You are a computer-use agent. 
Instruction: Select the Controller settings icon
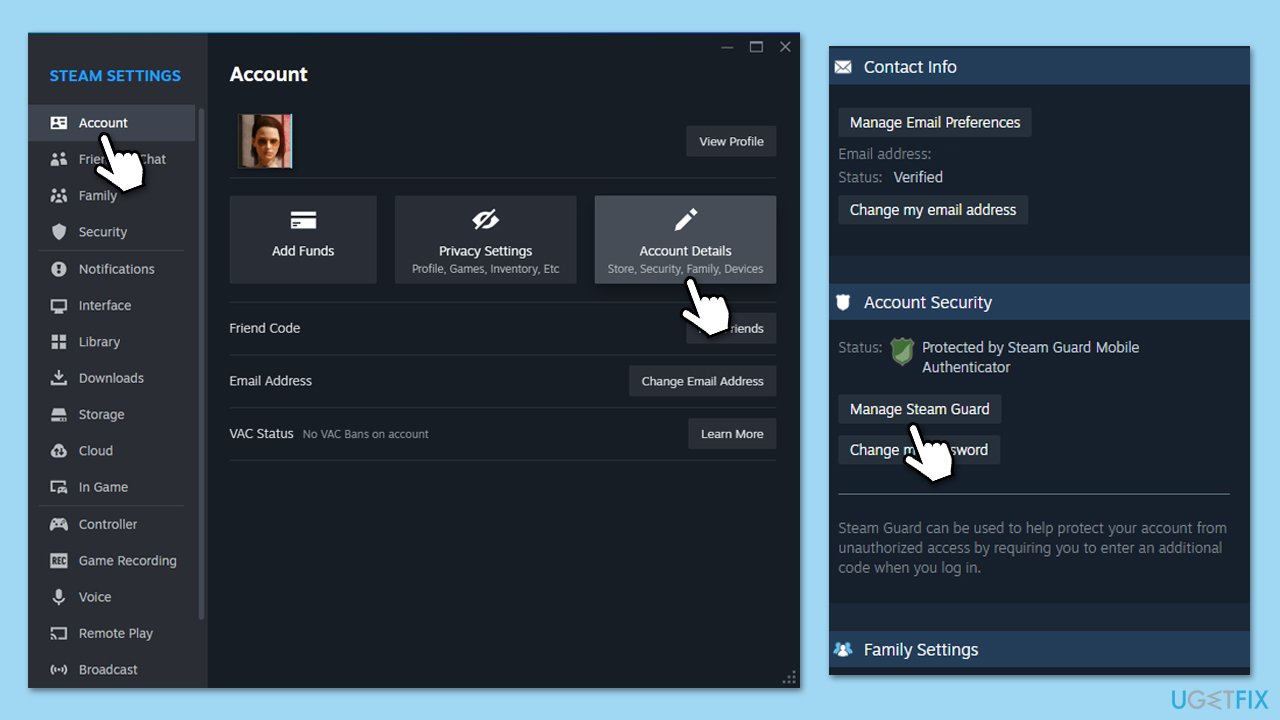(x=59, y=524)
